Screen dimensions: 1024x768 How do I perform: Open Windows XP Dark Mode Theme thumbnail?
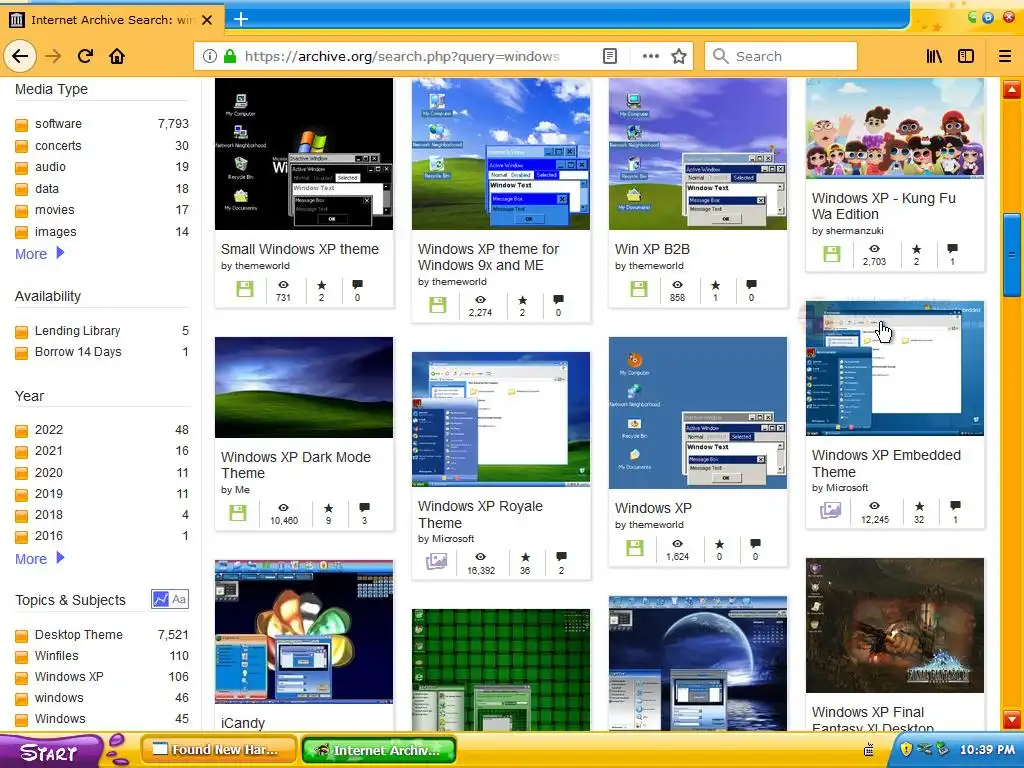304,387
